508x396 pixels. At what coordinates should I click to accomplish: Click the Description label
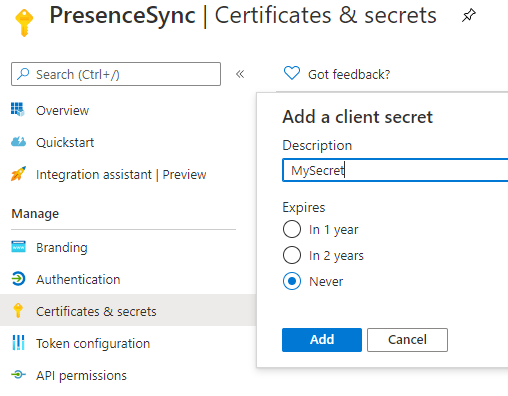317,146
